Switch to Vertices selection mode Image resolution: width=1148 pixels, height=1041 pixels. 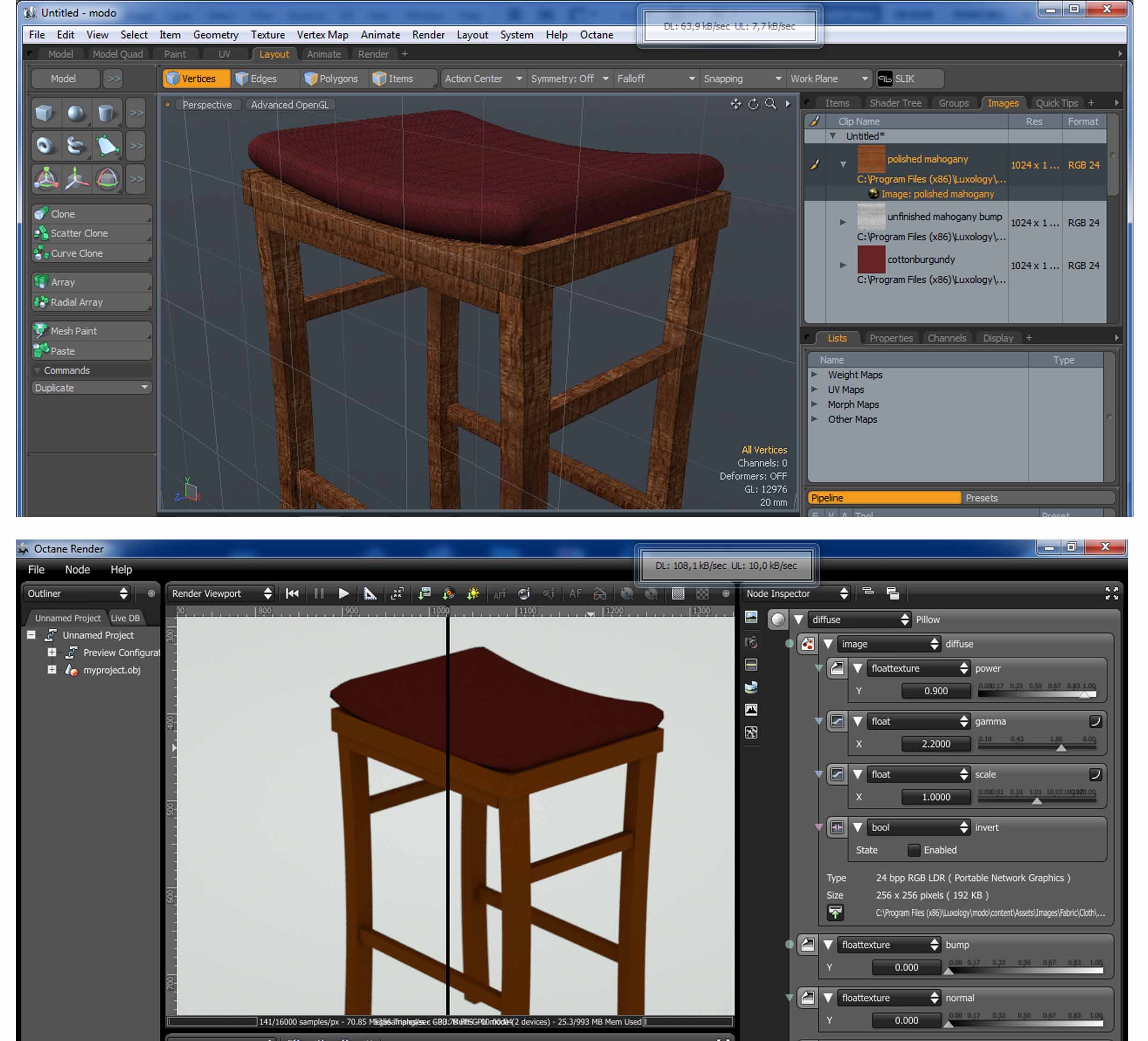(x=197, y=79)
